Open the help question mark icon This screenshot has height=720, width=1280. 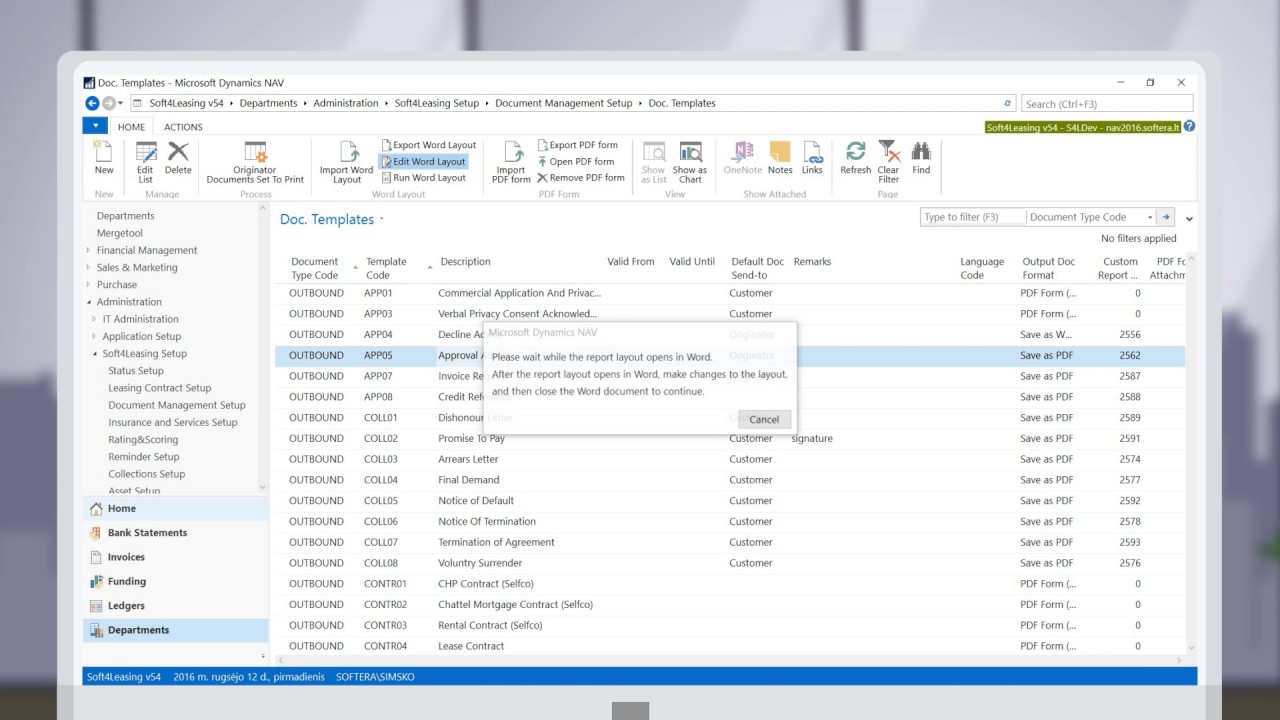pyautogui.click(x=1189, y=127)
